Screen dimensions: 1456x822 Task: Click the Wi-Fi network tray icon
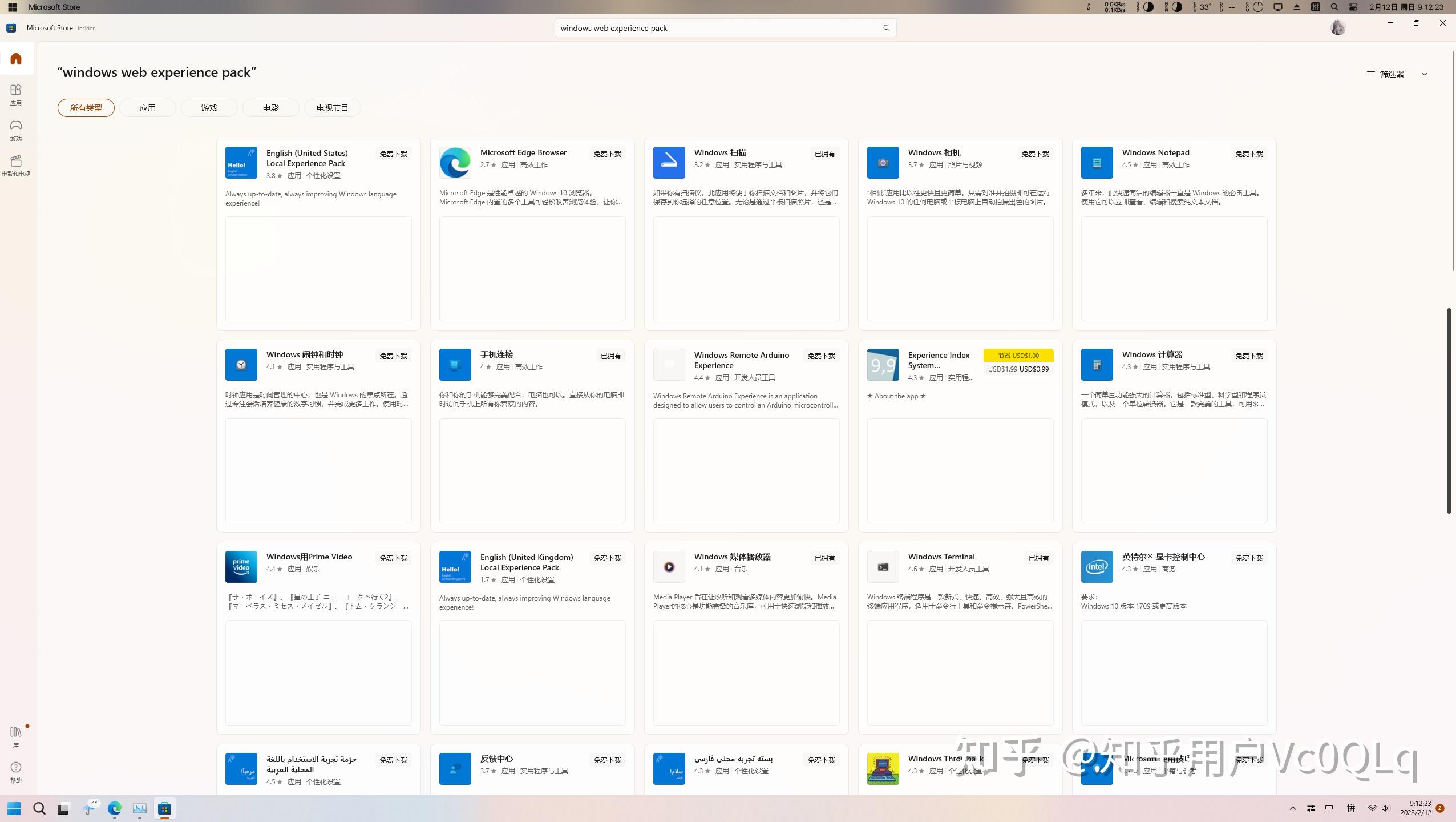coord(1372,808)
